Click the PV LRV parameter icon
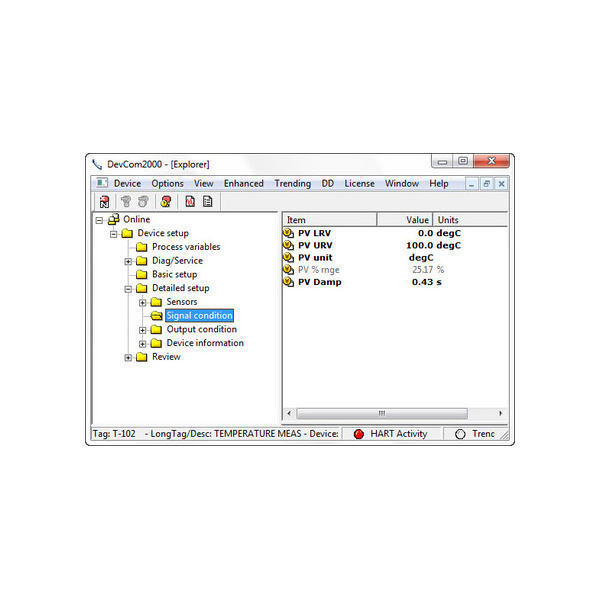Screen dimensions: 600x600 (x=288, y=233)
